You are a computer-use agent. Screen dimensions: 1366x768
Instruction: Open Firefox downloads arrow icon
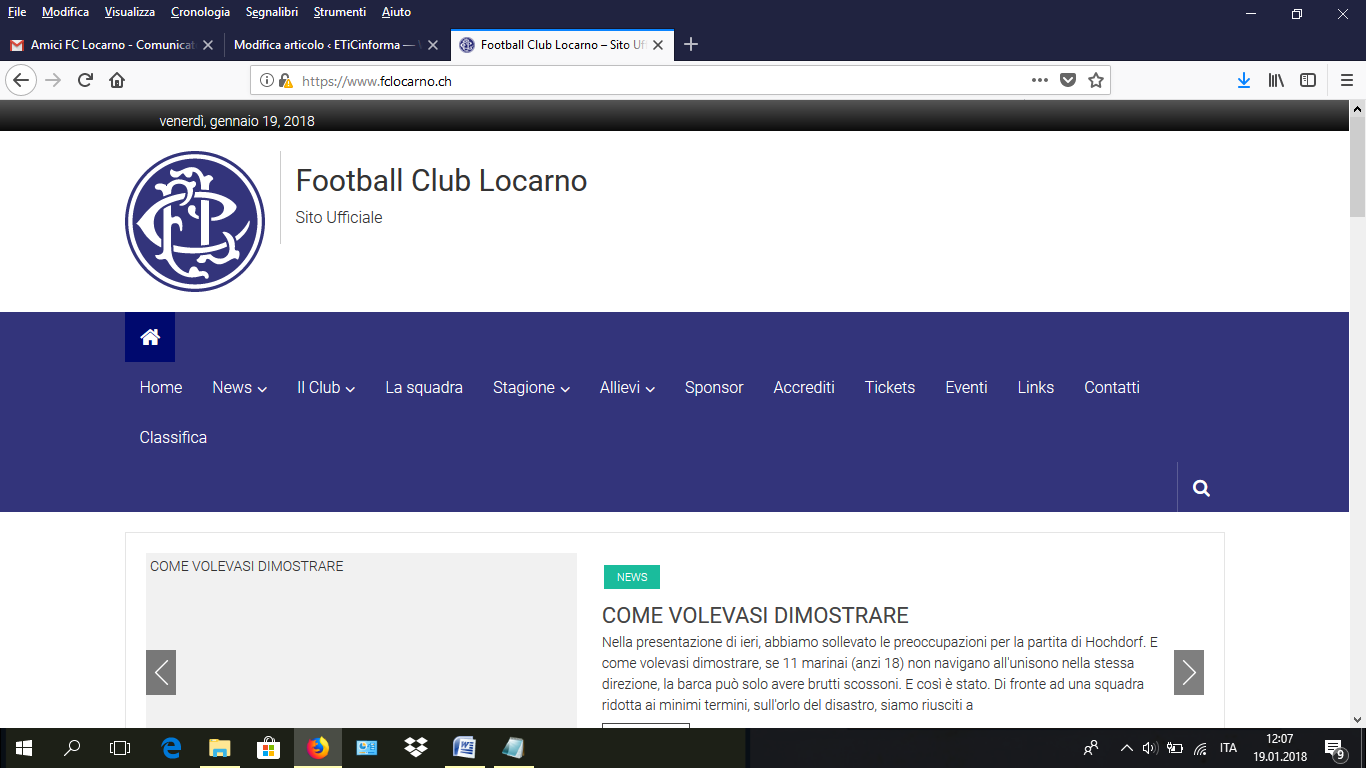click(1244, 80)
